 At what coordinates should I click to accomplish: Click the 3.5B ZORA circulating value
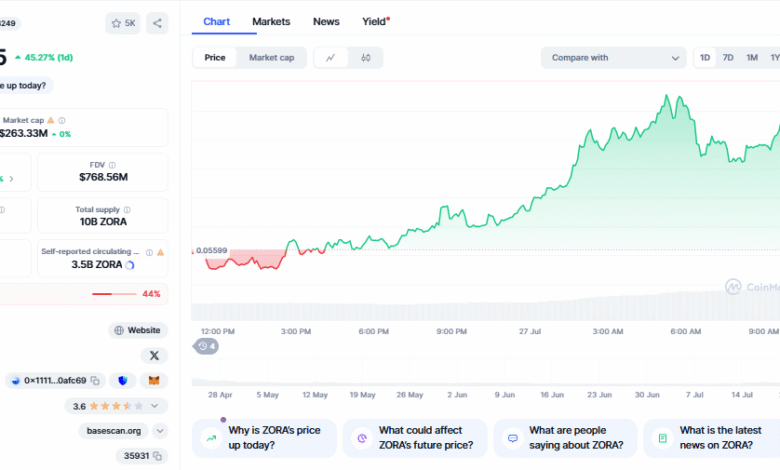(97, 265)
